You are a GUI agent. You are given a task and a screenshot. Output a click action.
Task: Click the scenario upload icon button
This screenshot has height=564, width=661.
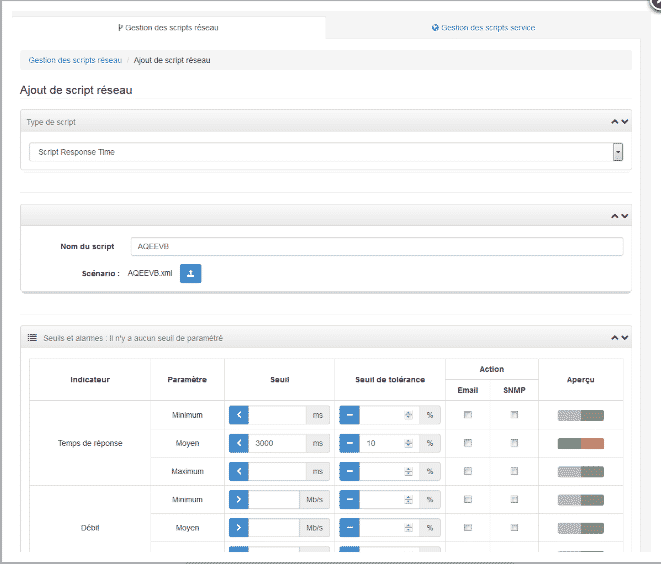coord(191,272)
